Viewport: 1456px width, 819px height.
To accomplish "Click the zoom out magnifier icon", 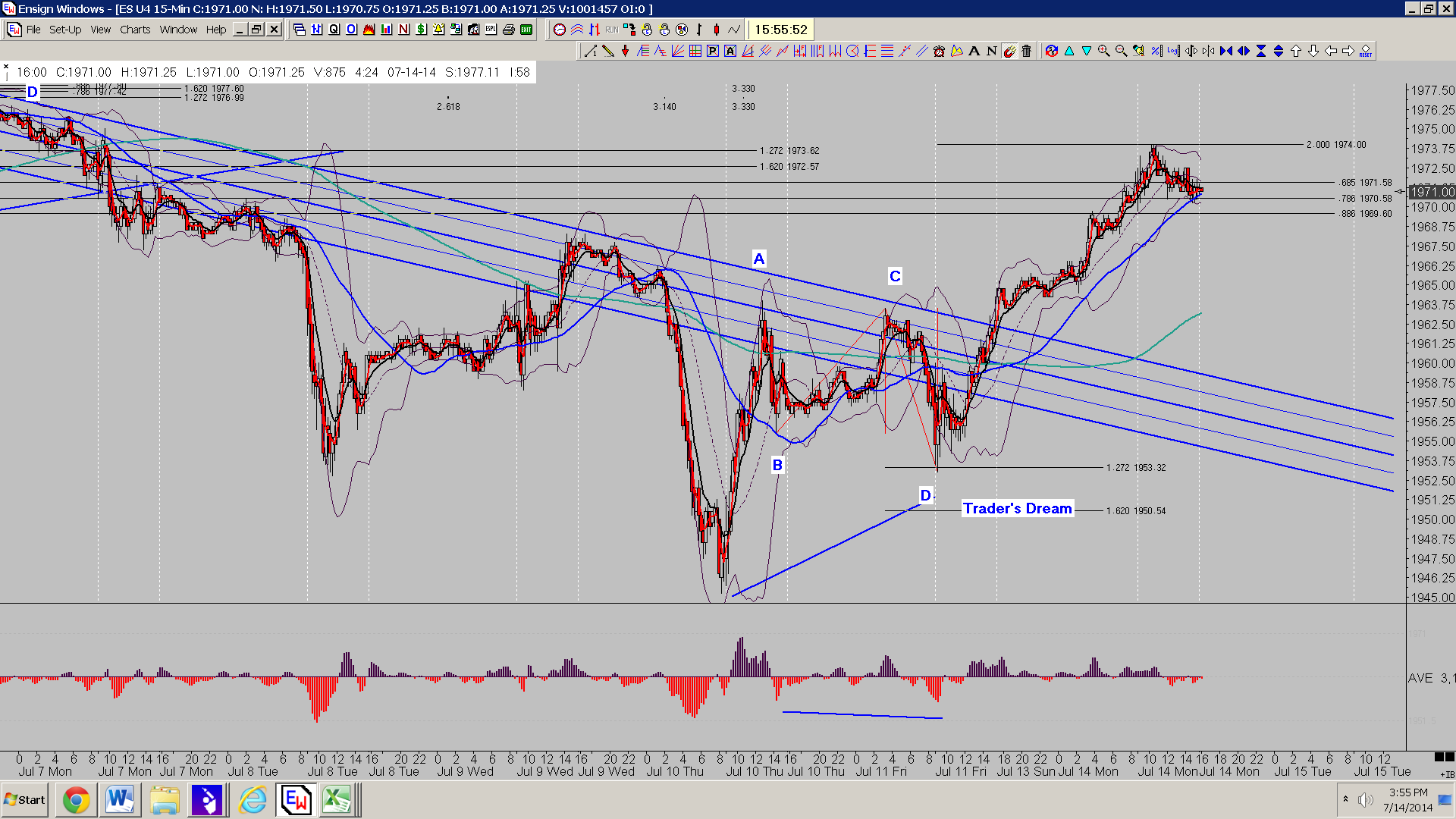I will [x=1121, y=51].
